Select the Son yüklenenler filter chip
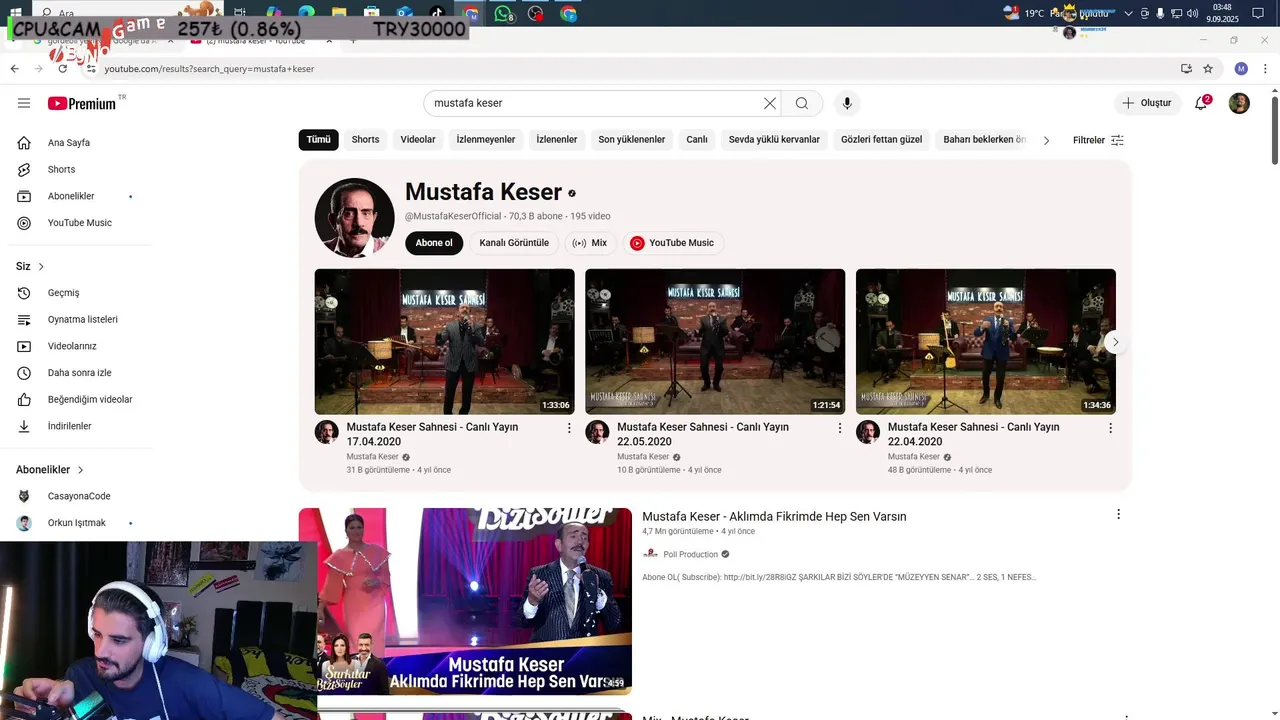Screen dimensions: 1280x720 [x=632, y=140]
